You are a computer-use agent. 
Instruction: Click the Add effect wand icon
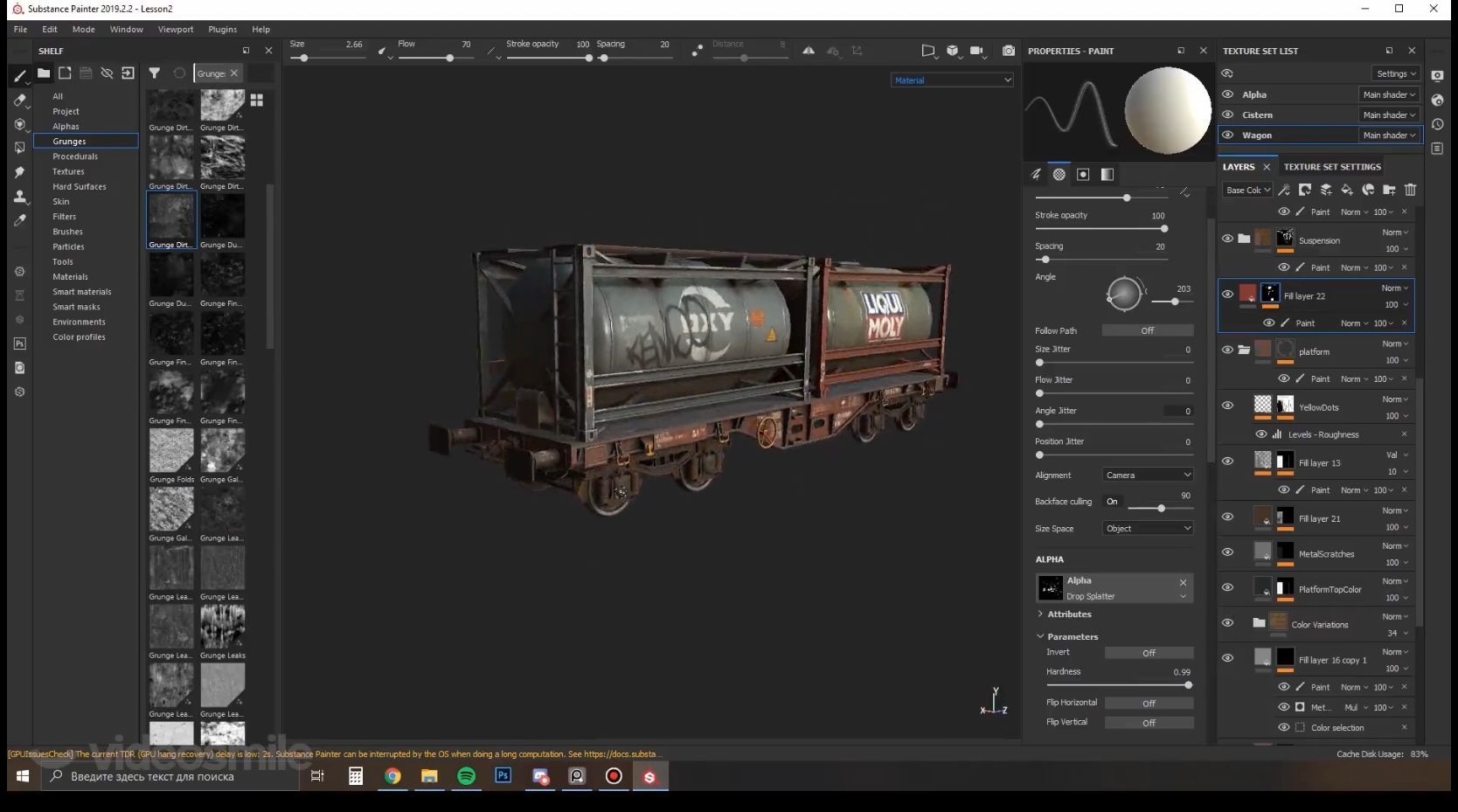1284,190
